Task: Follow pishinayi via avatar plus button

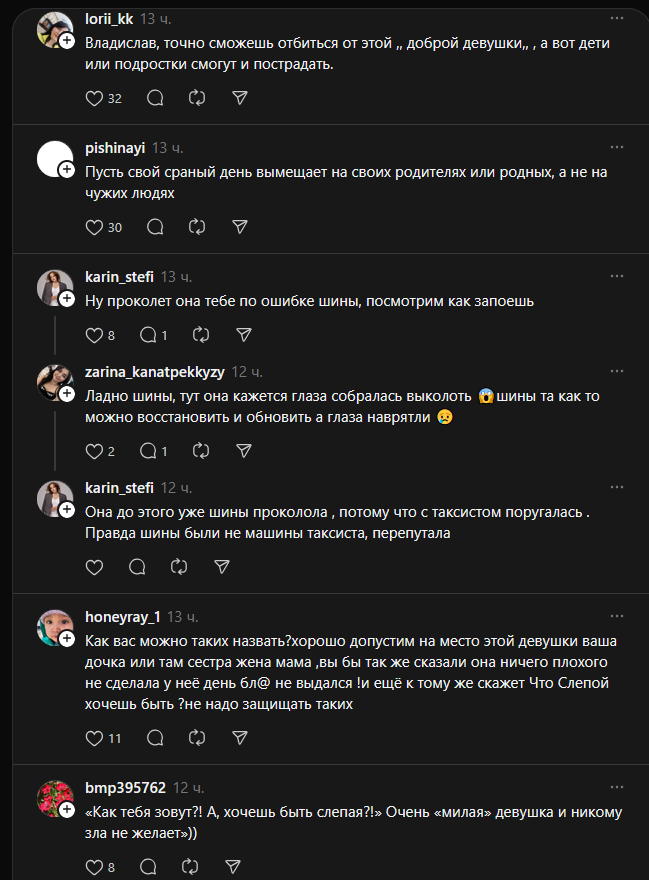Action: tap(66, 170)
